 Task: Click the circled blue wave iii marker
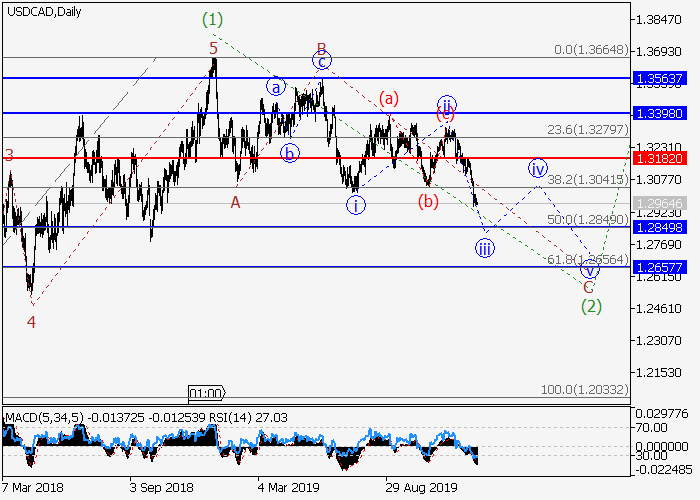485,249
